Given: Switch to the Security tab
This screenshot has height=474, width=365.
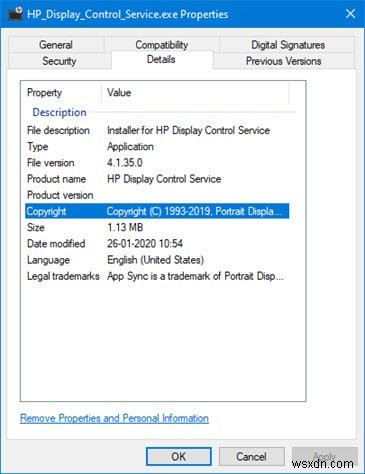Looking at the screenshot, I should coord(59,61).
